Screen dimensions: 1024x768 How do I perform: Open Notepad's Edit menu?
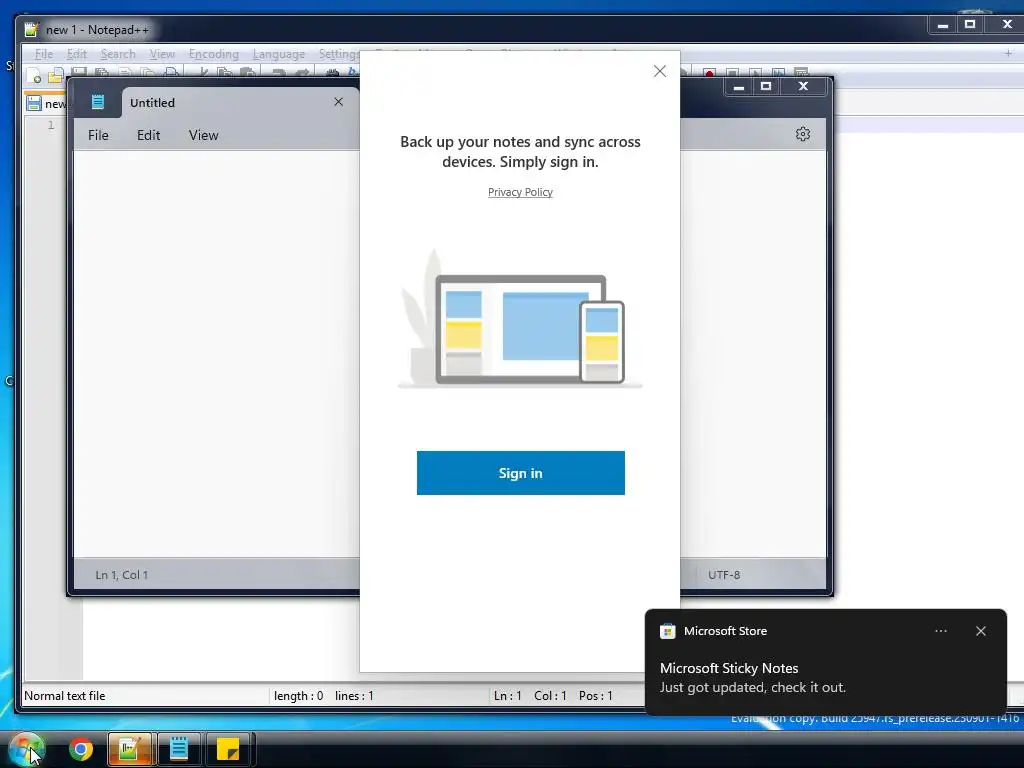(x=148, y=135)
